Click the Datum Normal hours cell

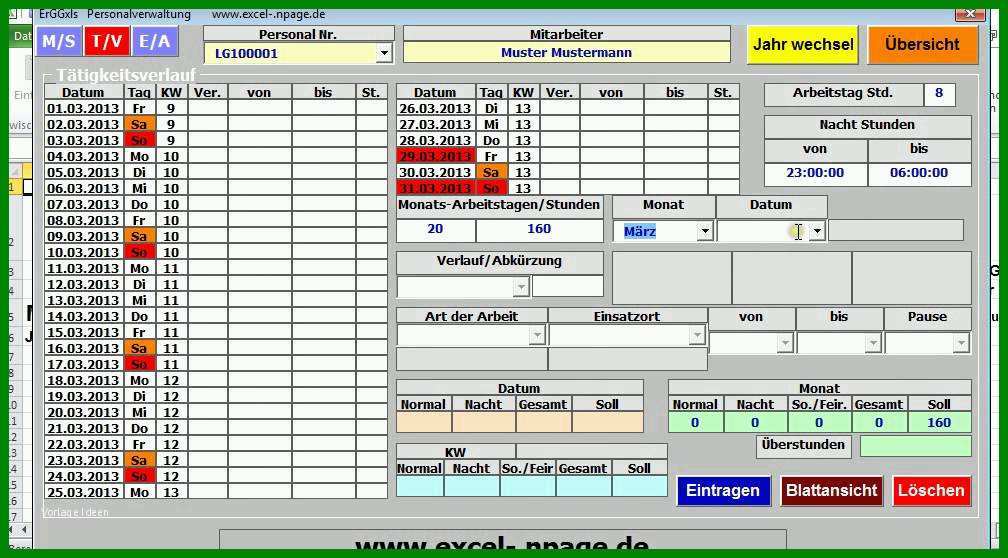(x=424, y=422)
